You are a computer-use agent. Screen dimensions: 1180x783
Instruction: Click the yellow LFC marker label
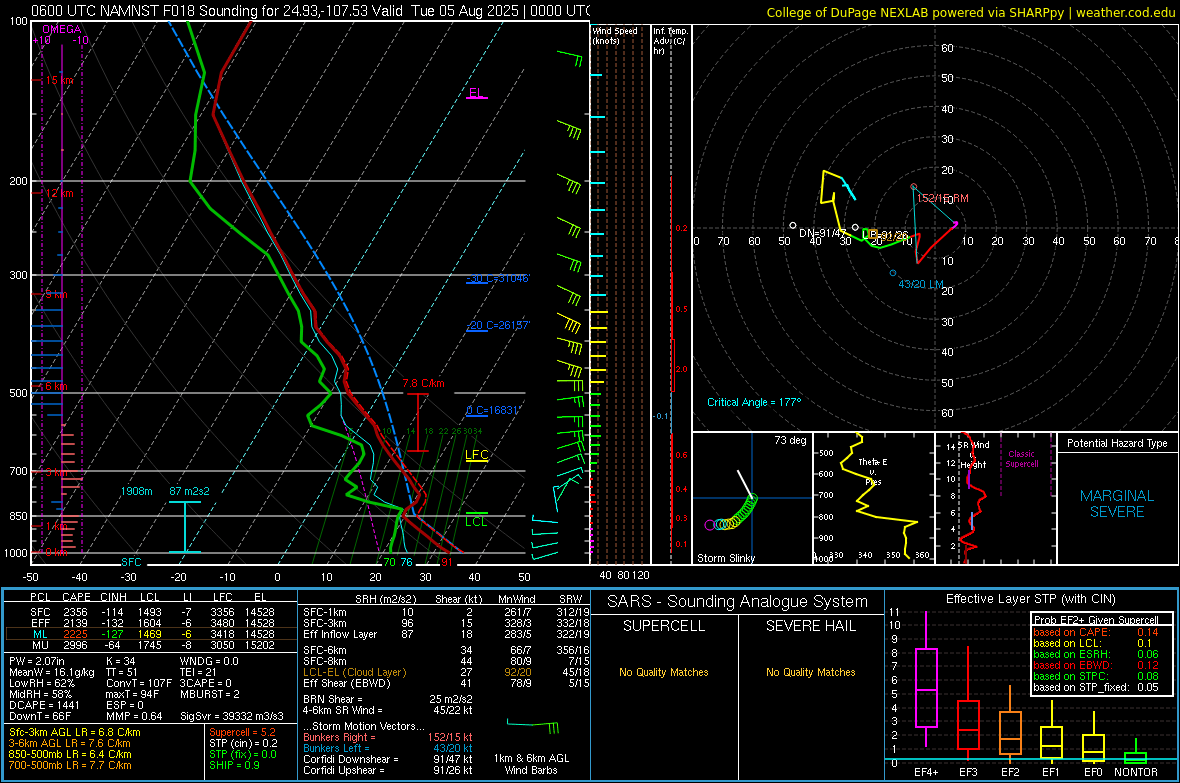coord(476,455)
